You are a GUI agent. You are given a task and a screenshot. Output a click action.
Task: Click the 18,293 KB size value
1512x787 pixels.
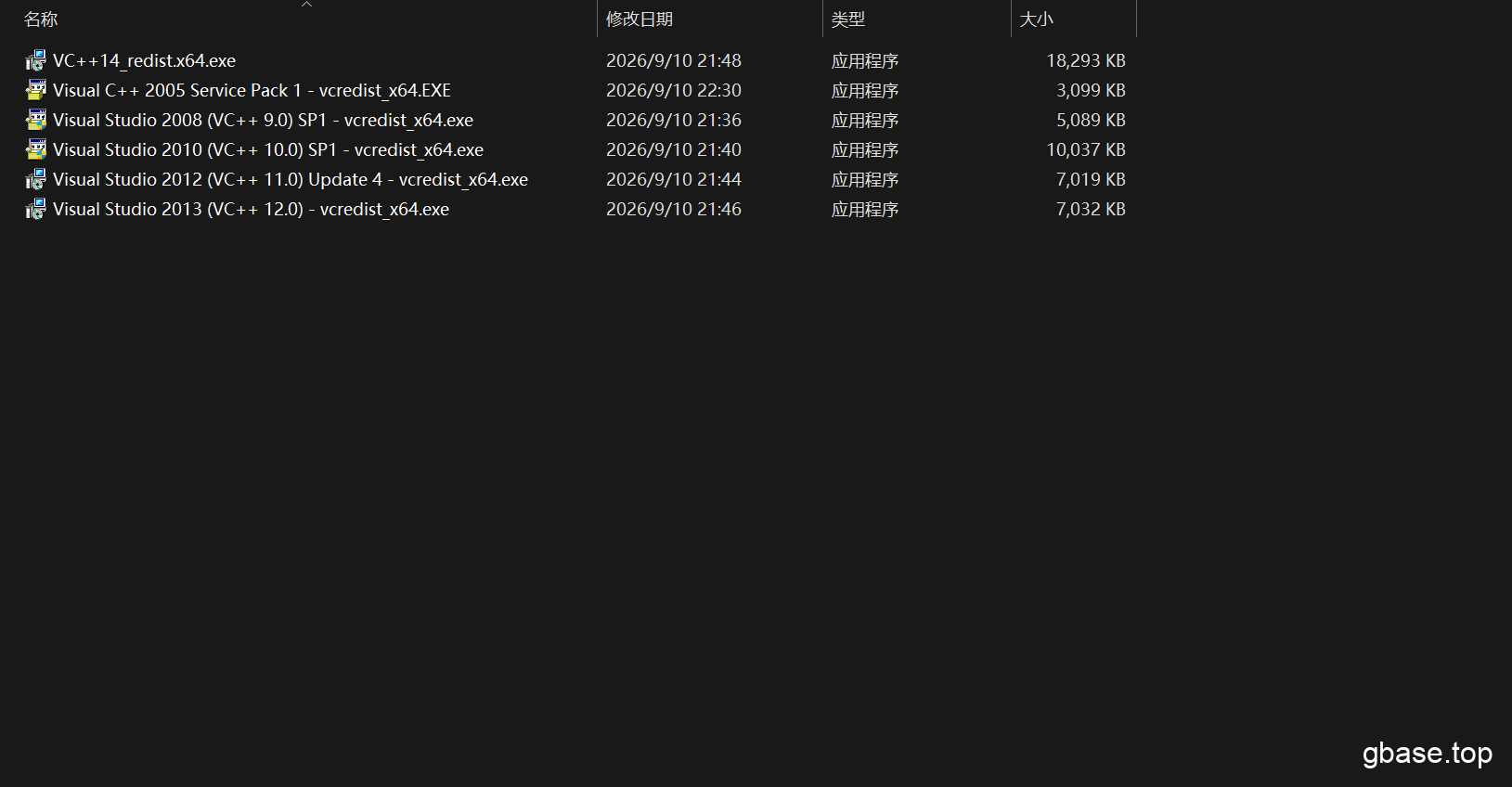[1086, 60]
